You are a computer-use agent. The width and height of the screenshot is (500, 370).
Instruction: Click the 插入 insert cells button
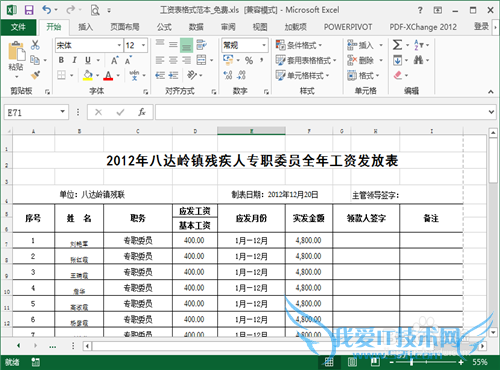[x=361, y=45]
